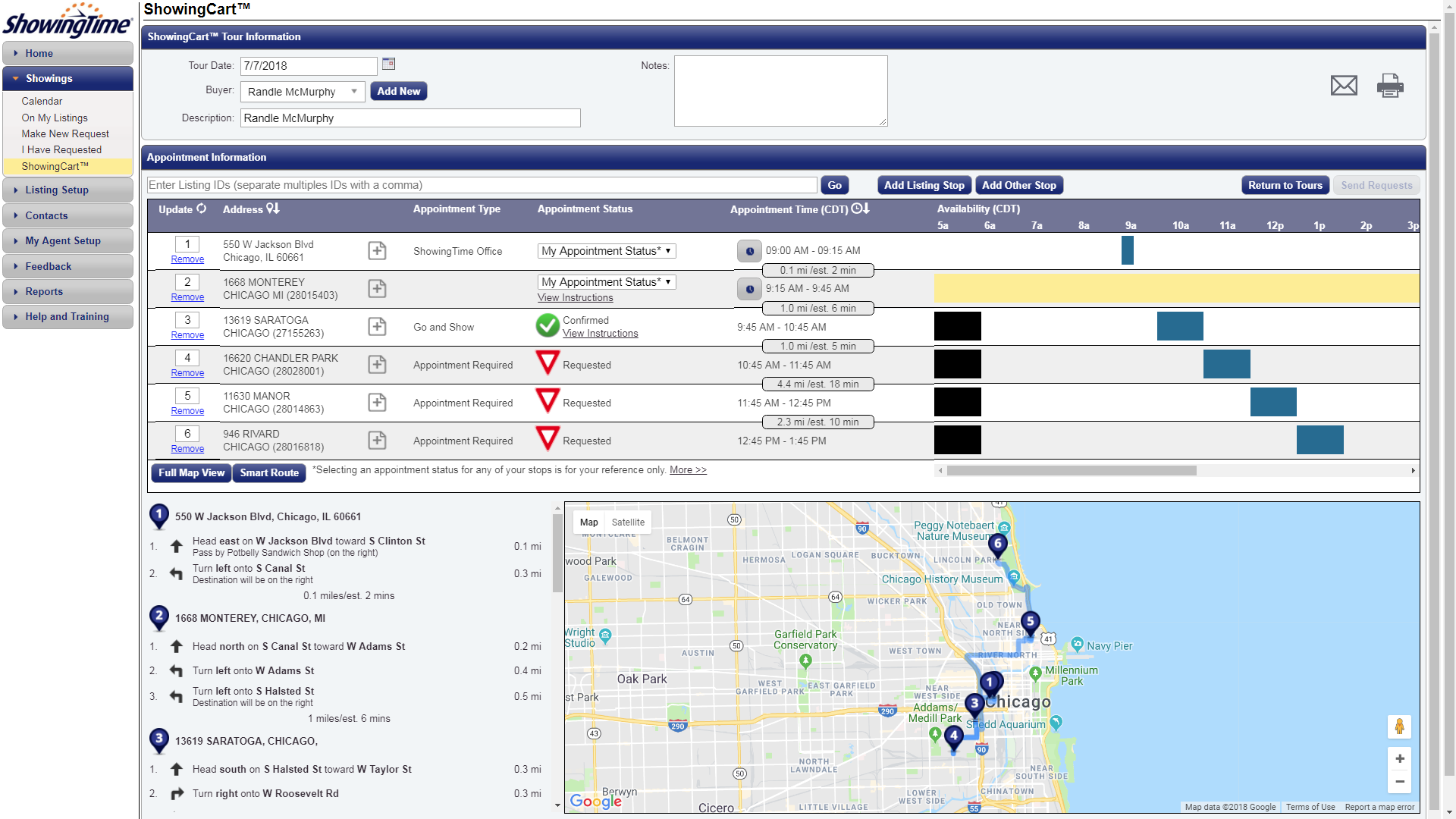The image size is (1456, 819).
Task: Zoom in on the map
Action: tap(1399, 758)
